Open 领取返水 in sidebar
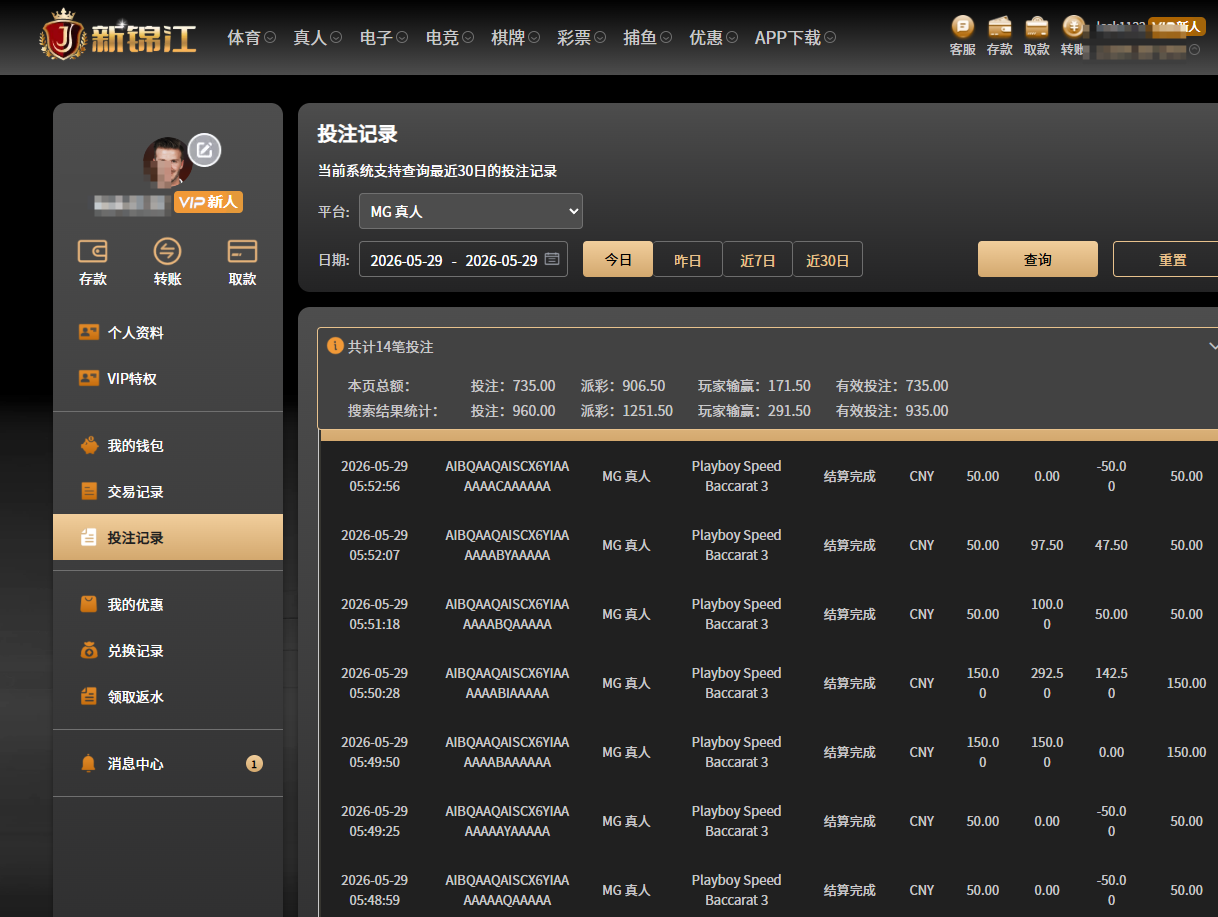Screen dimensions: 1218x917 click(x=168, y=696)
